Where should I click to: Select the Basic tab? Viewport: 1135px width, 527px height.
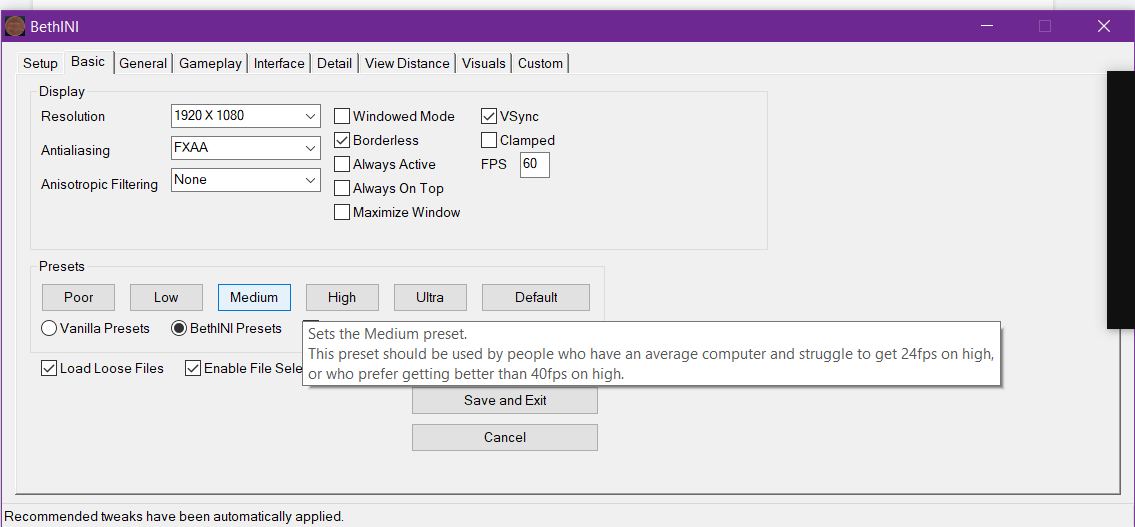tap(88, 62)
